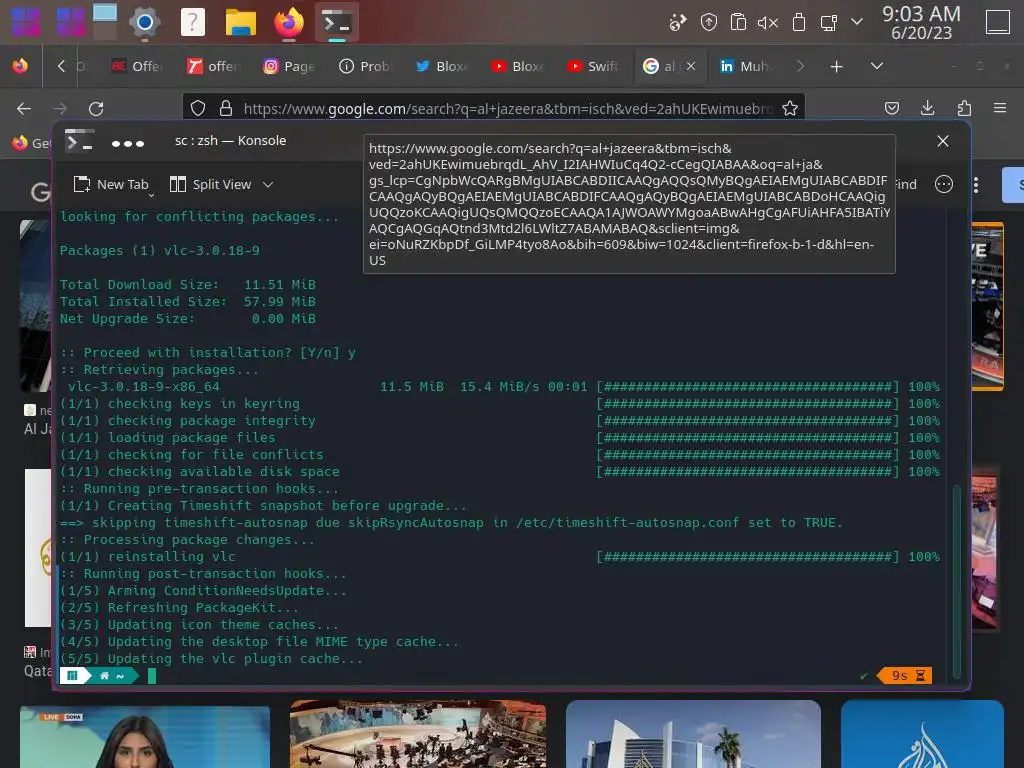The image size is (1024, 768).
Task: Click the Firefox icon in the top panel
Action: tap(289, 23)
